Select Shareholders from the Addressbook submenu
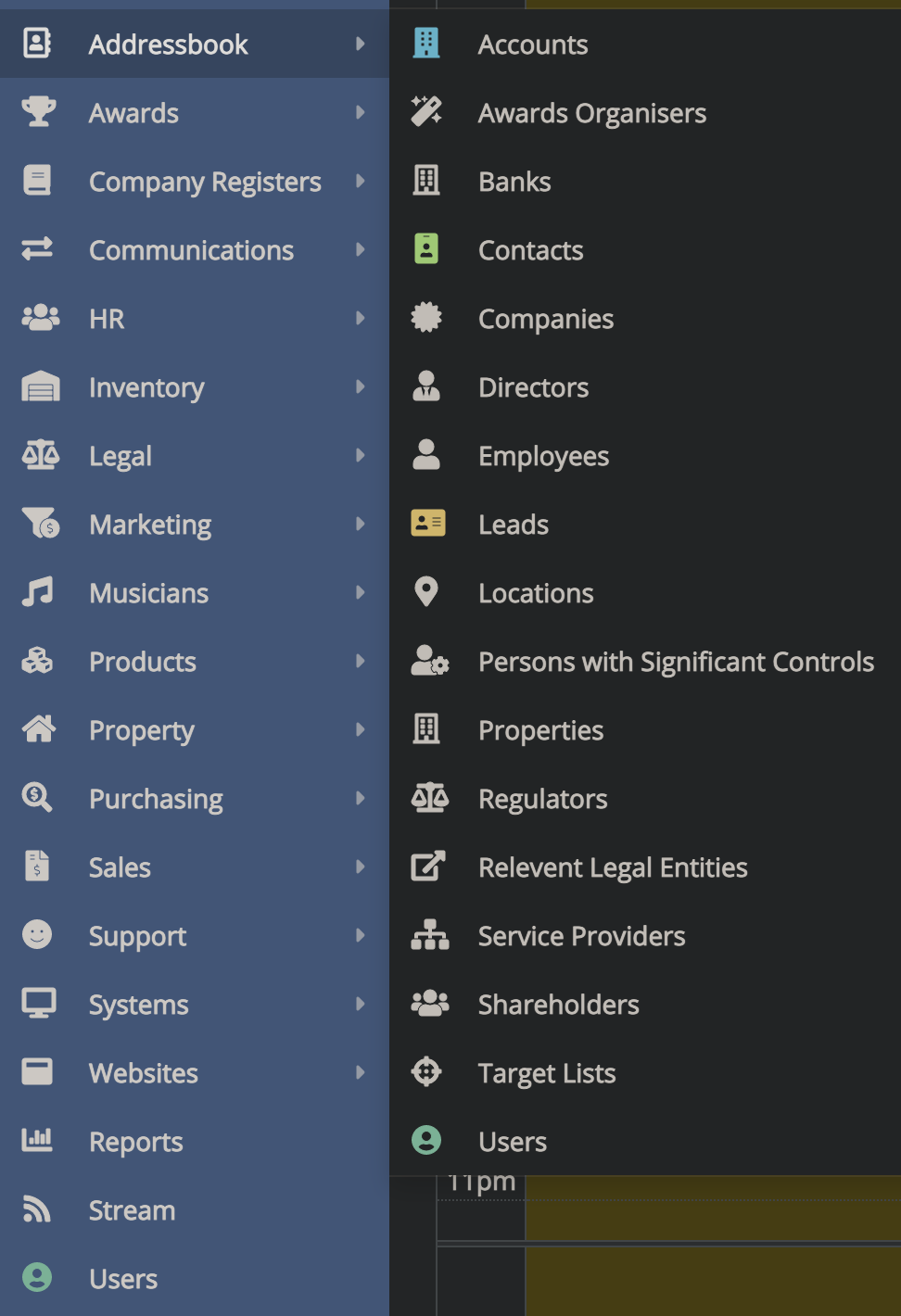This screenshot has height=1316, width=901. coord(558,1005)
